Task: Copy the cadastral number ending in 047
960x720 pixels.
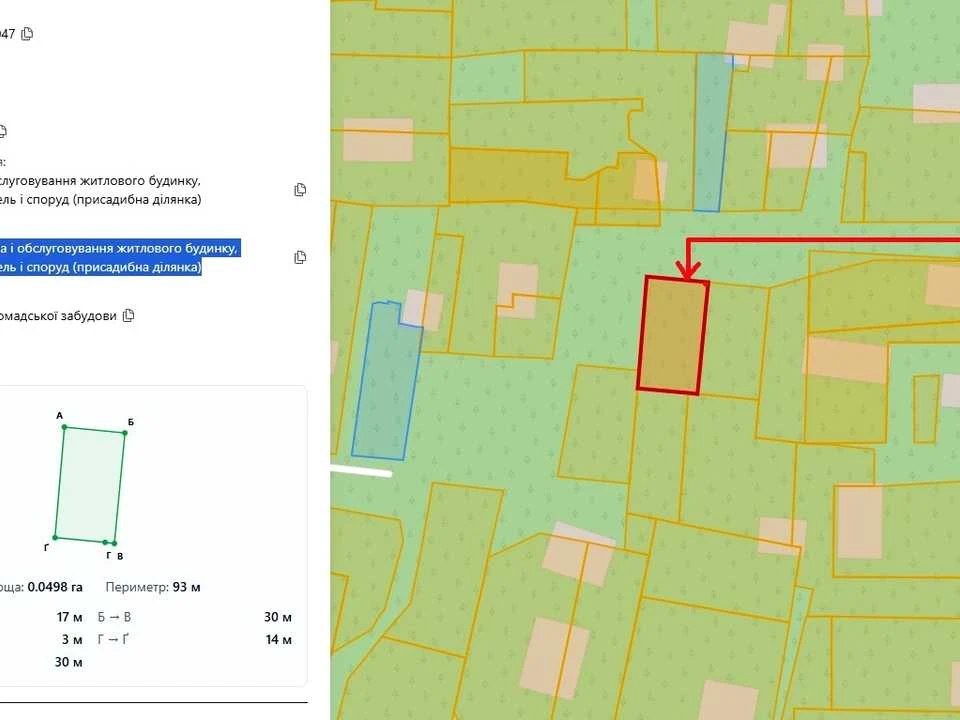Action: click(x=27, y=34)
